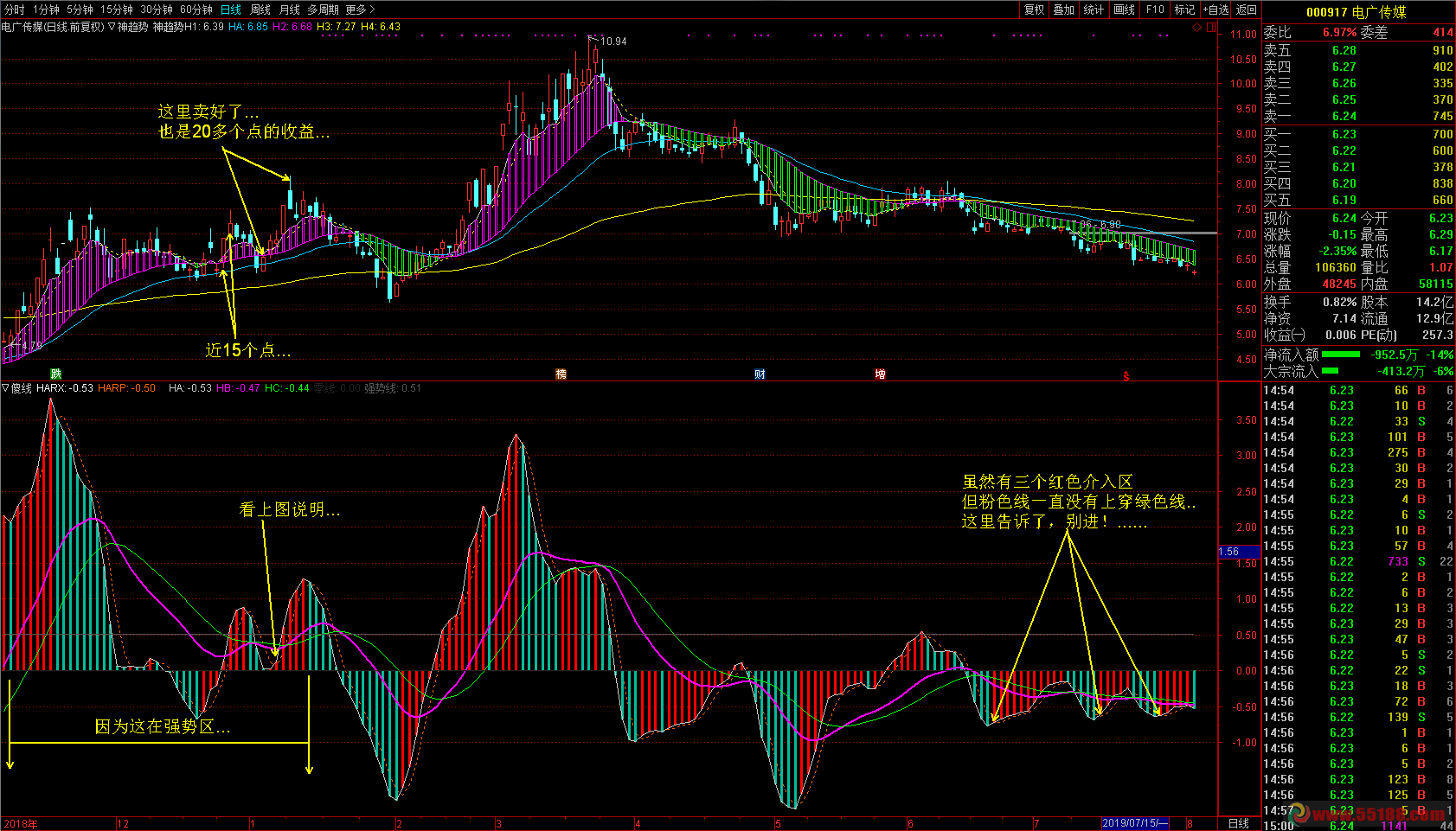Viewport: 1456px width, 831px height.
Task: Click 涨幅 value -2.35%
Action: [x=1337, y=251]
